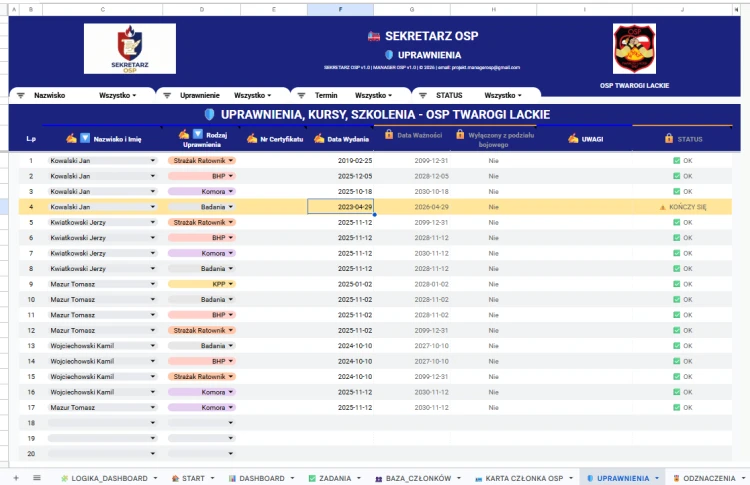Click the OSP Twarogi Lackie emblem
Screen dimensions: 750x485
click(634, 49)
